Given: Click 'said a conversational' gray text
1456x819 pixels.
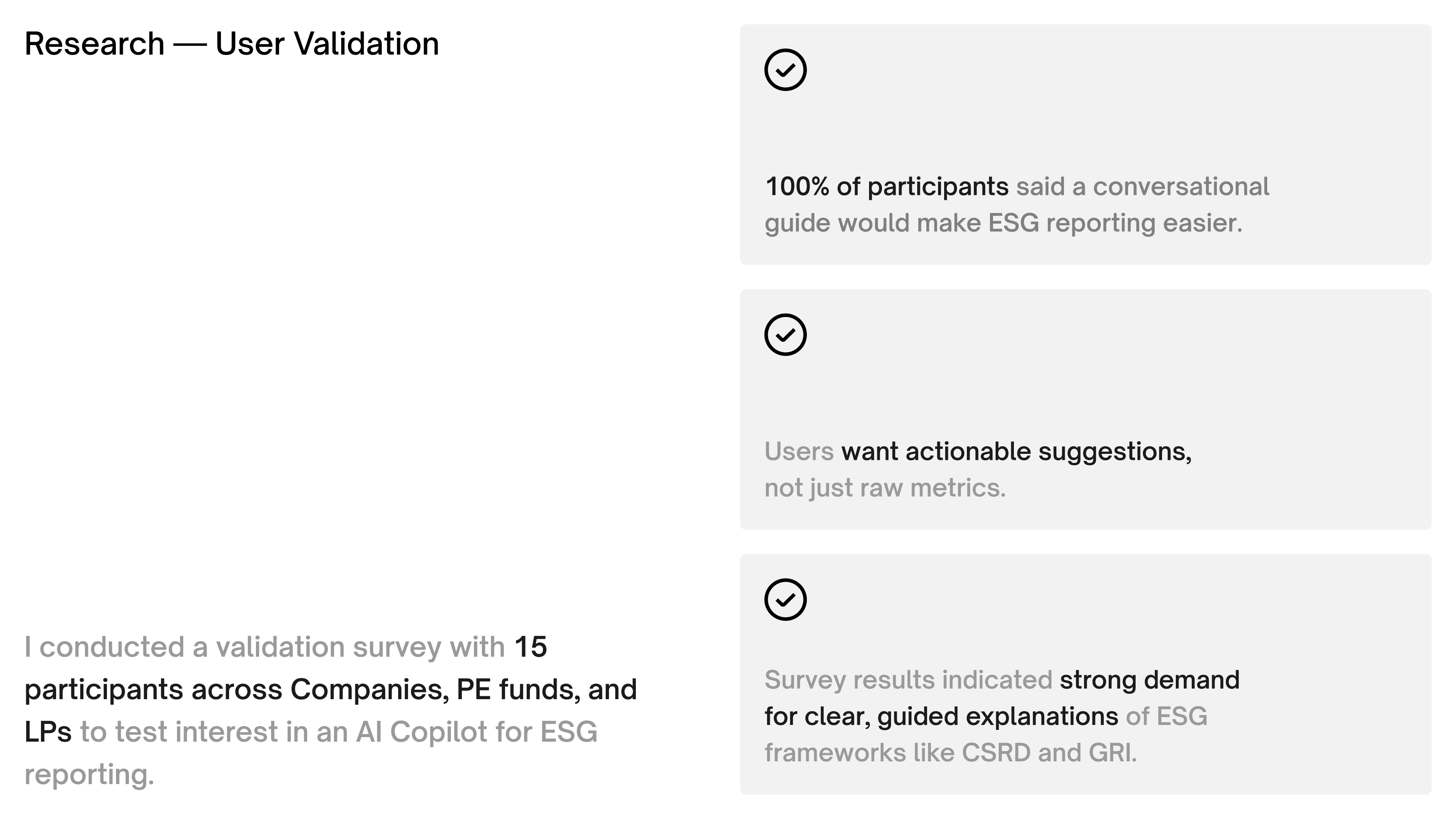Looking at the screenshot, I should 1142,187.
